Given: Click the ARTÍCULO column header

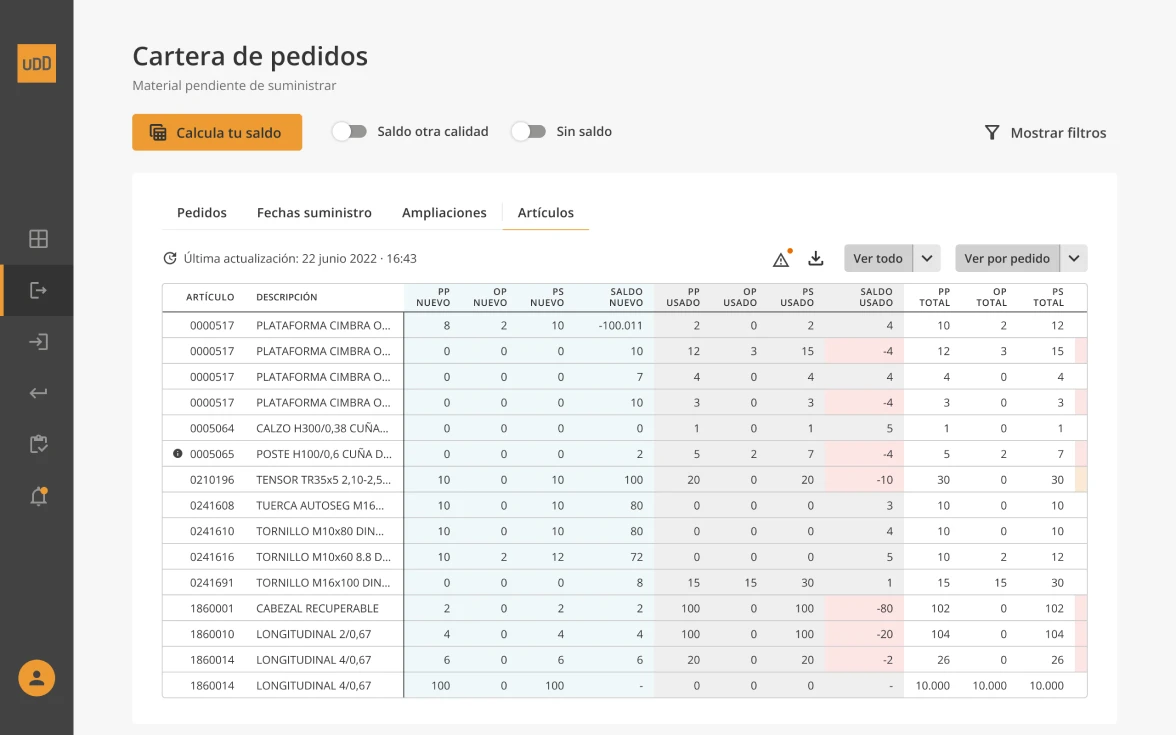Looking at the screenshot, I should click(x=210, y=297).
